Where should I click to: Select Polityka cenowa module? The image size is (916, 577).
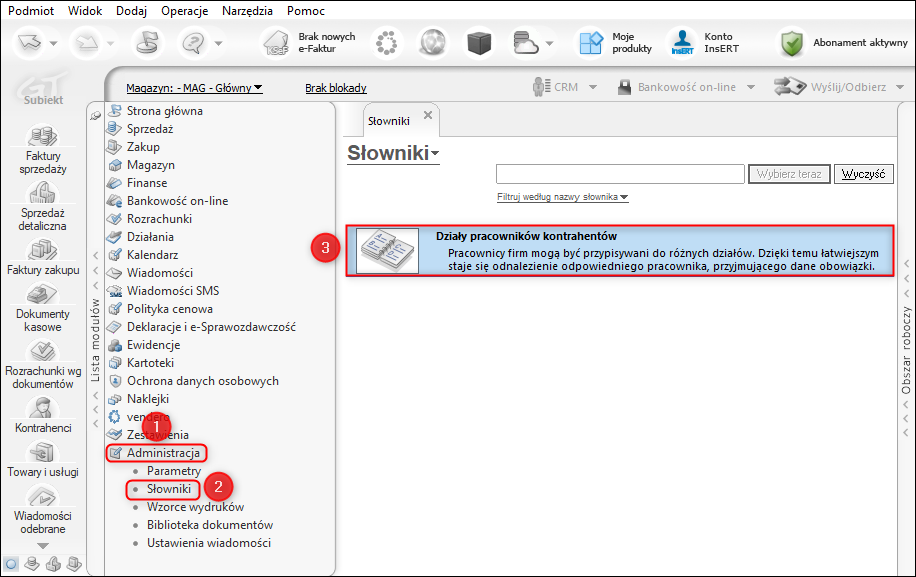click(170, 309)
